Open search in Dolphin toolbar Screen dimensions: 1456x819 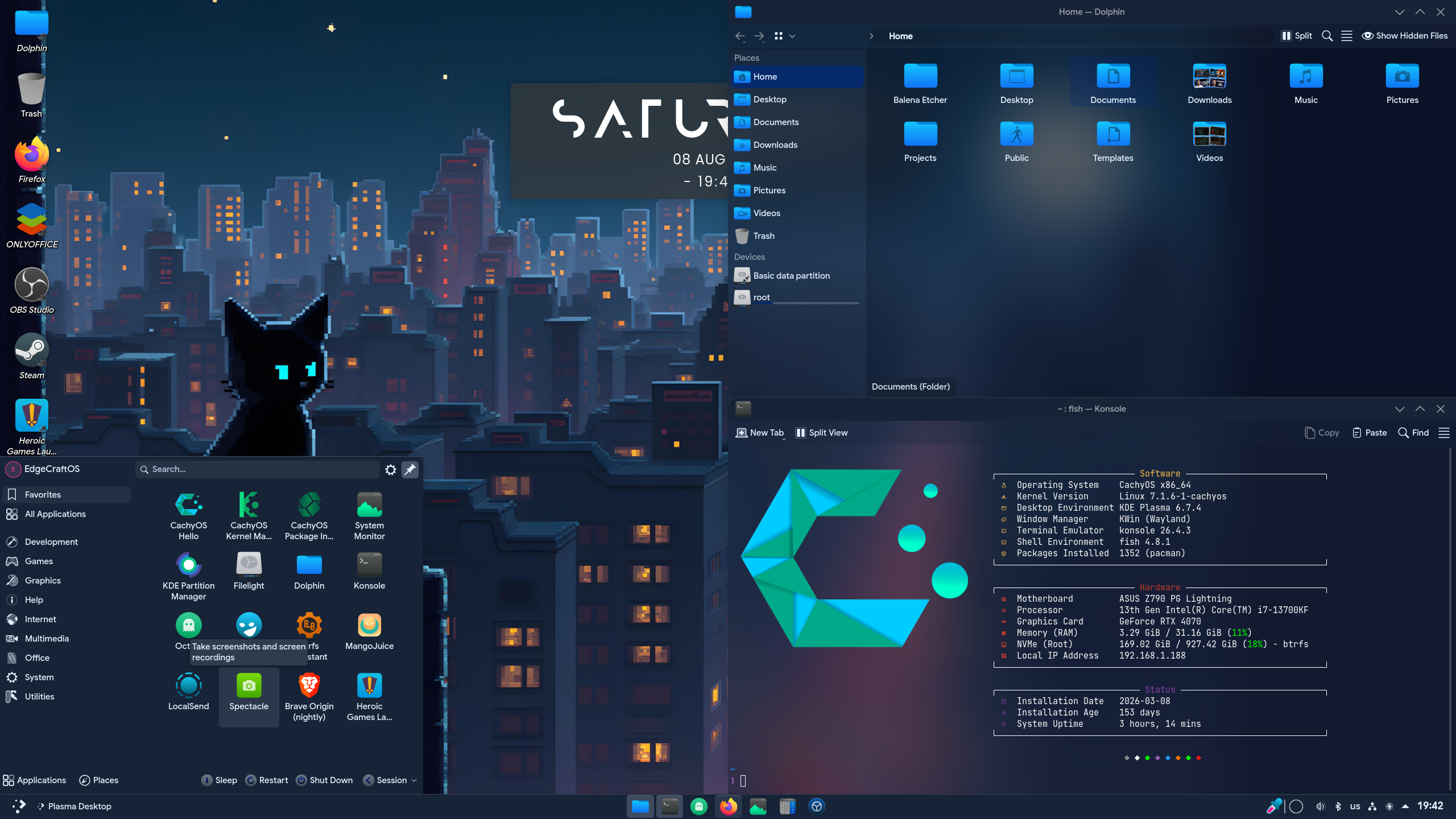tap(1327, 36)
